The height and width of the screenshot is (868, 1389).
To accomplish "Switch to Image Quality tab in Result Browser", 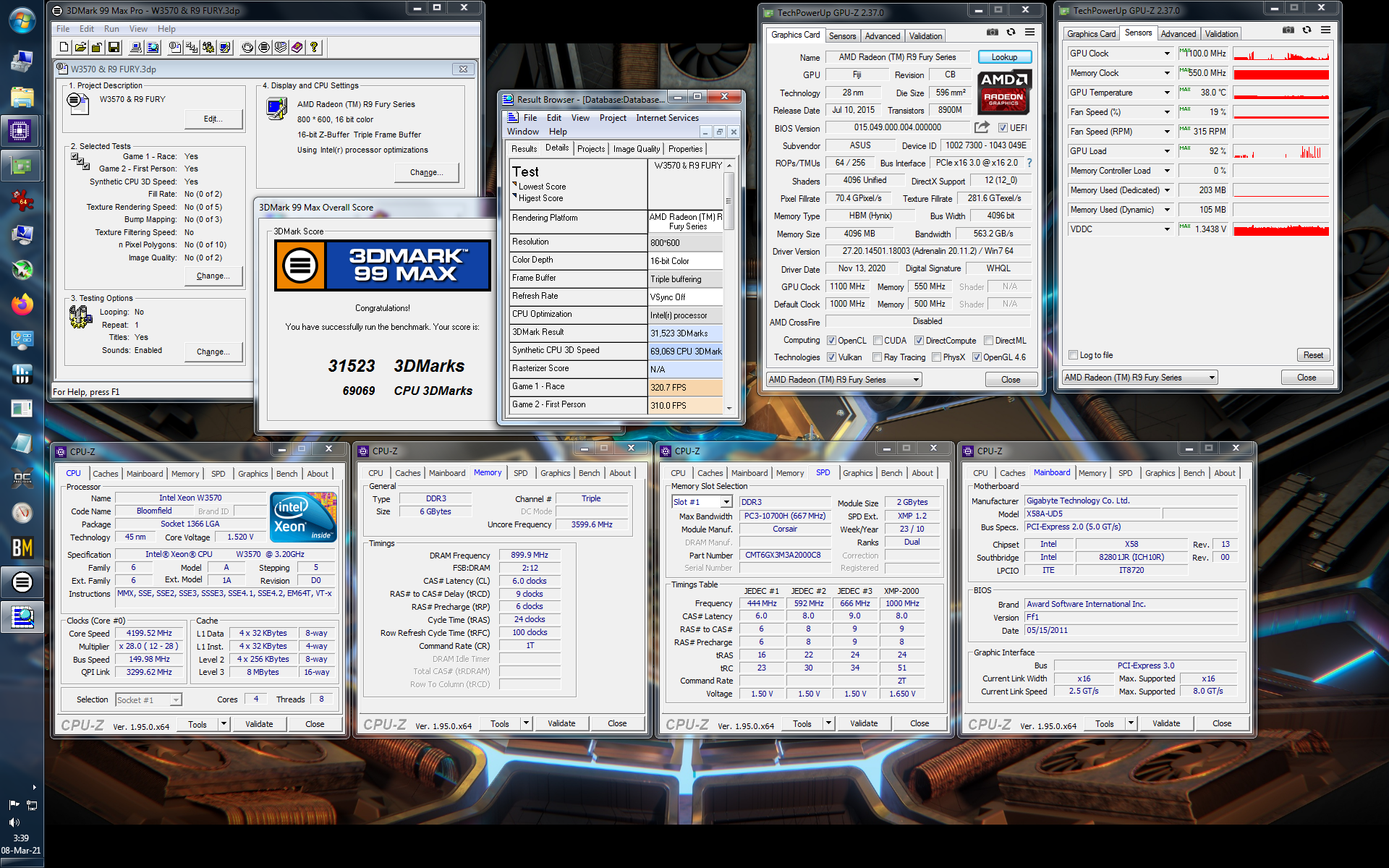I will [637, 149].
